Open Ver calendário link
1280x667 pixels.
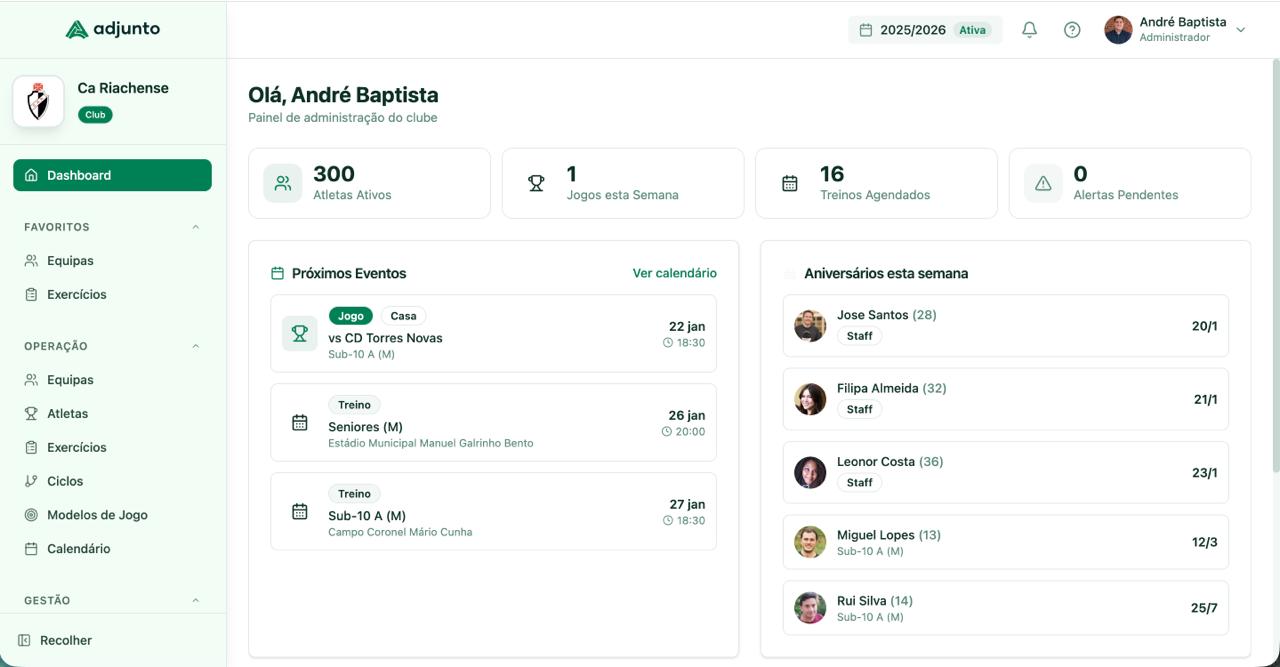[675, 272]
